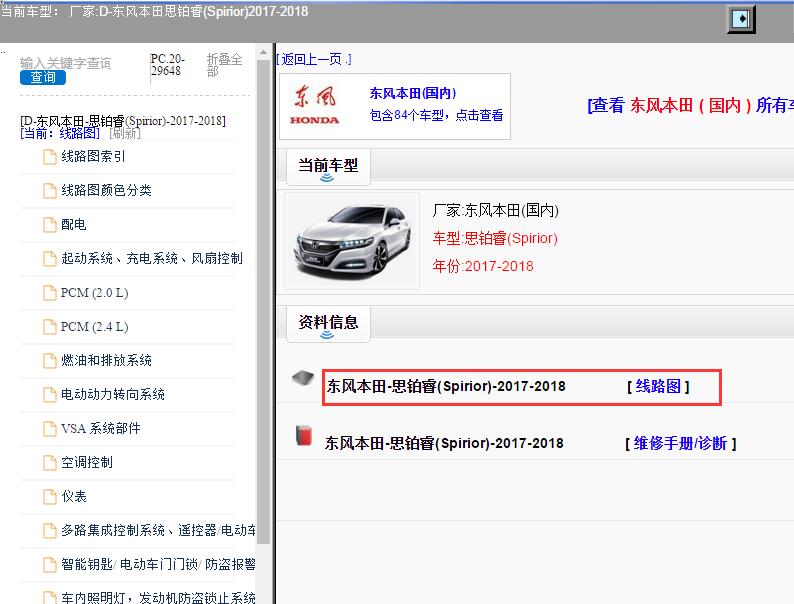The width and height of the screenshot is (794, 604).
Task: Click the 查询 search button
Action: point(43,77)
